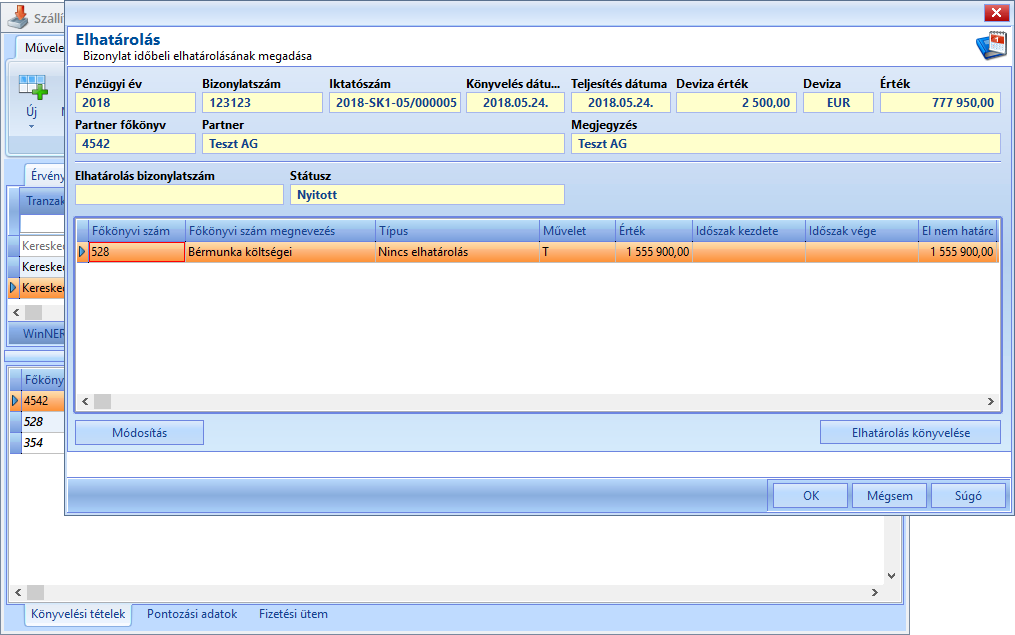Viewport: 1015px width, 635px height.
Task: Click the Időszak vége column header
Action: point(862,231)
